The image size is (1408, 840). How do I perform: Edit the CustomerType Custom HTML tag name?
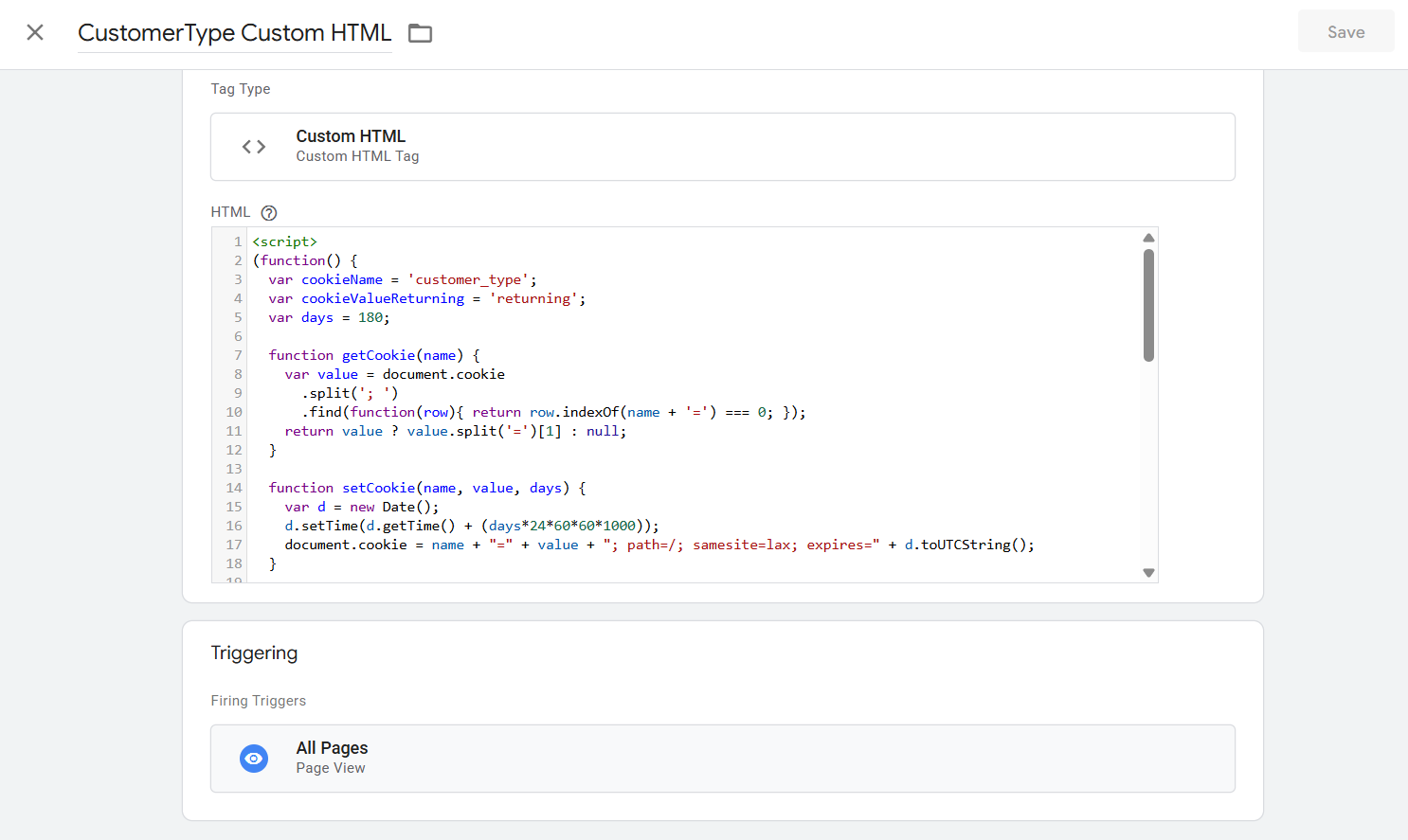234,33
